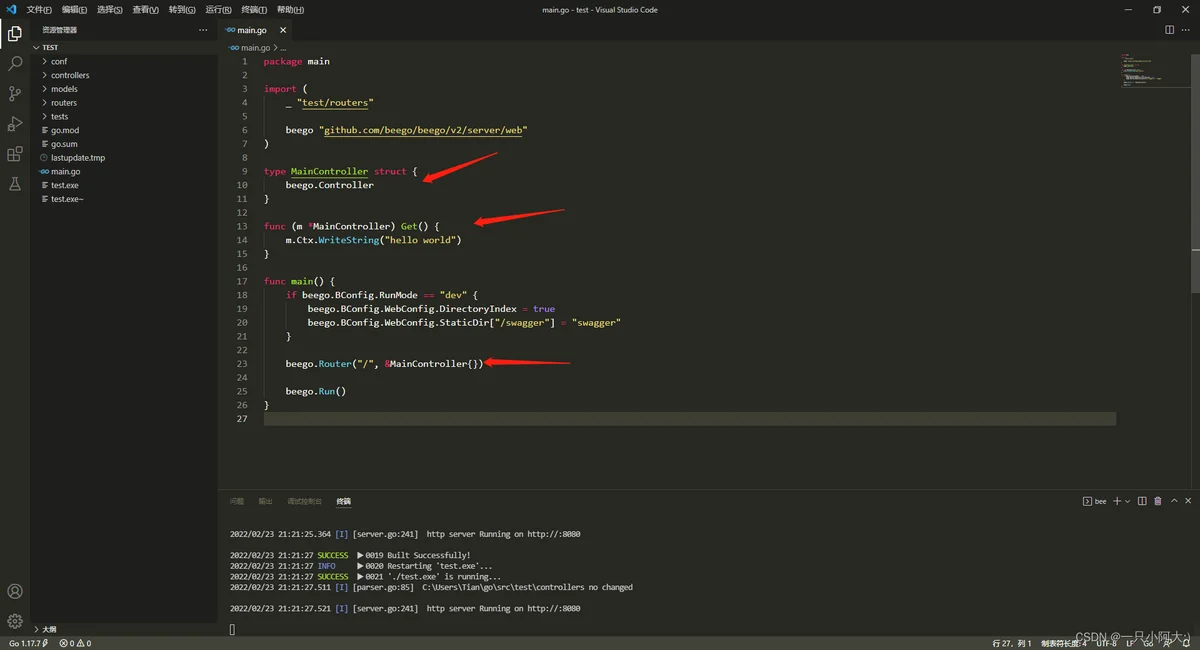Open go.mod in file explorer

124,130
